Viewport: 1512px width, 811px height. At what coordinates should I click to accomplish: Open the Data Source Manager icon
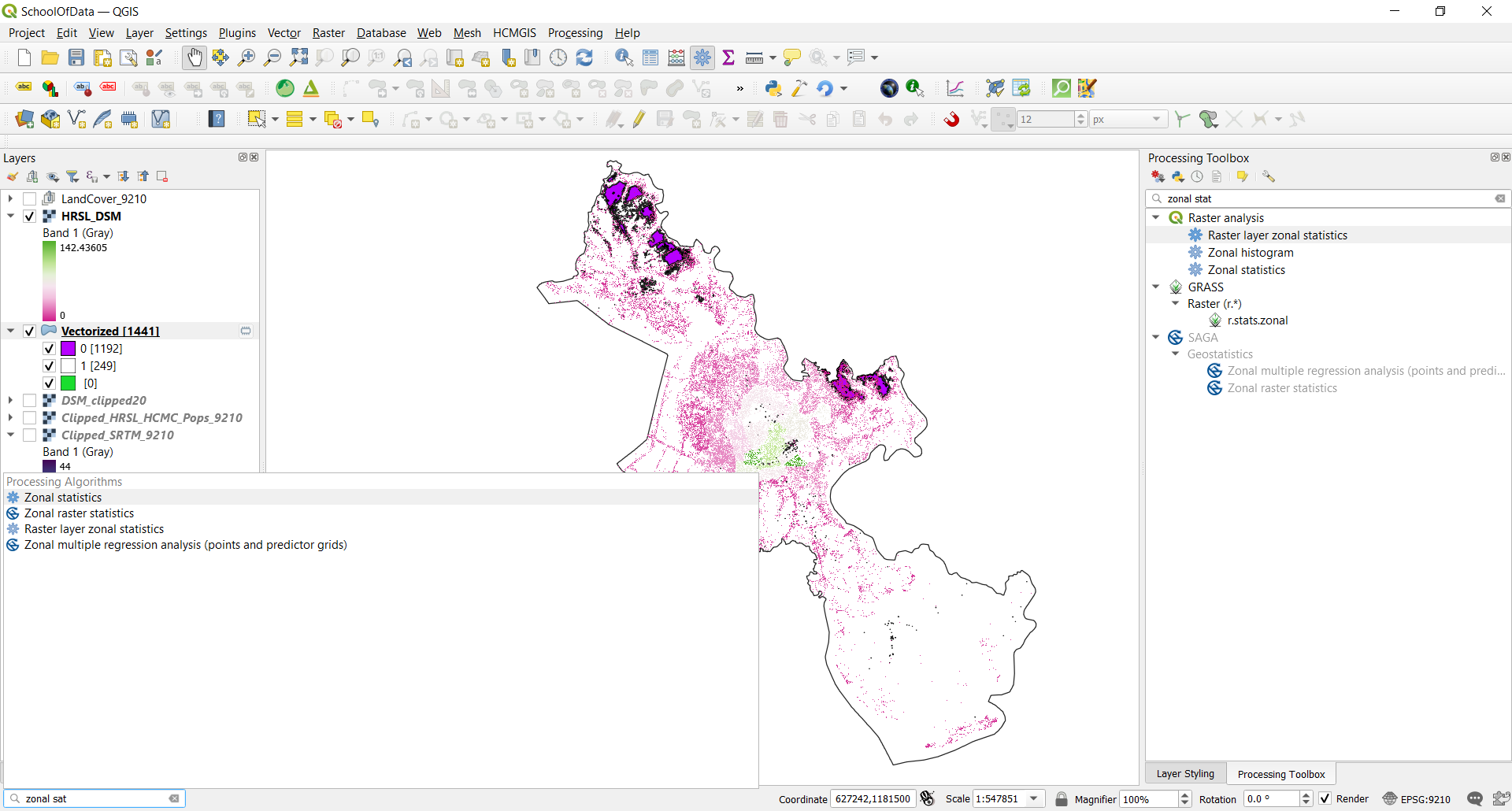coord(24,120)
